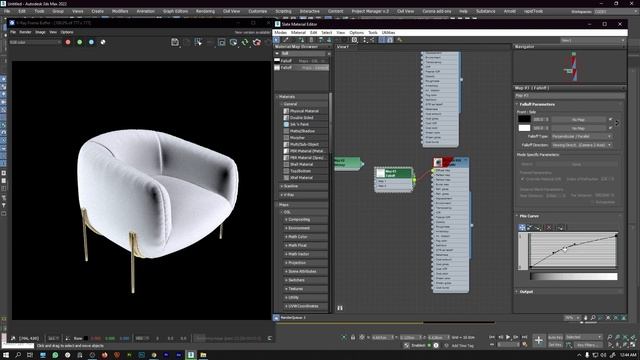640x360 pixels.
Task: Open Windows taskbar search
Action: [18, 355]
